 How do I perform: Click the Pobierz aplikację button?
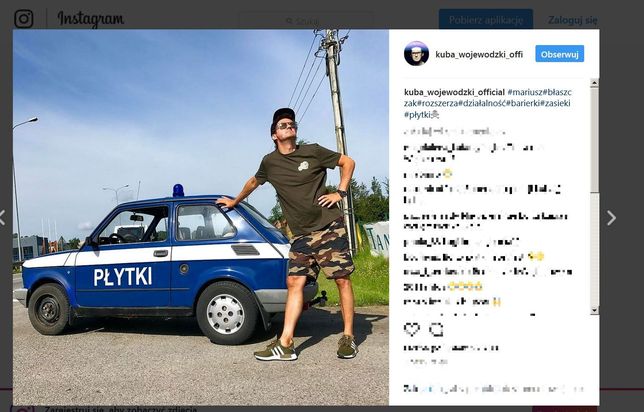[x=486, y=20]
